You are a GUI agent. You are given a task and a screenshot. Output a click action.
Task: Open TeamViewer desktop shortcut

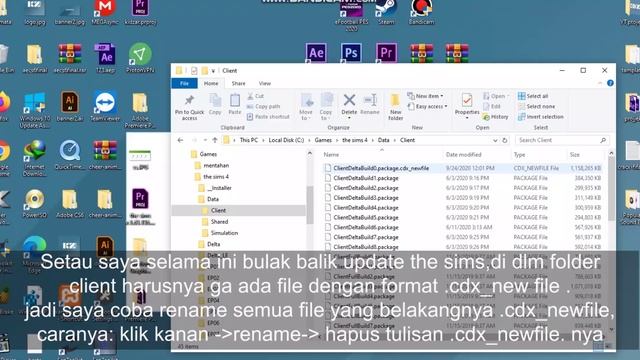coord(105,106)
